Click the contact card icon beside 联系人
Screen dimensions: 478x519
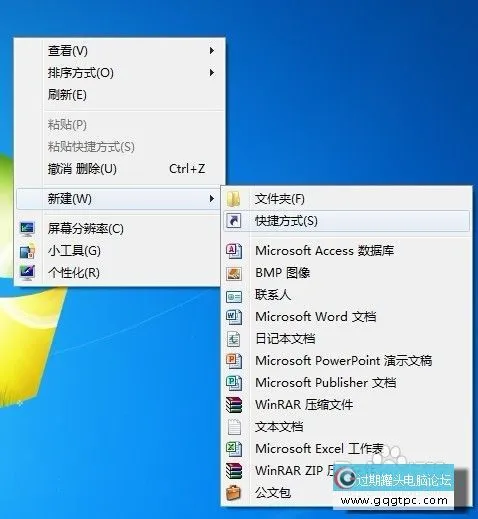click(x=234, y=296)
